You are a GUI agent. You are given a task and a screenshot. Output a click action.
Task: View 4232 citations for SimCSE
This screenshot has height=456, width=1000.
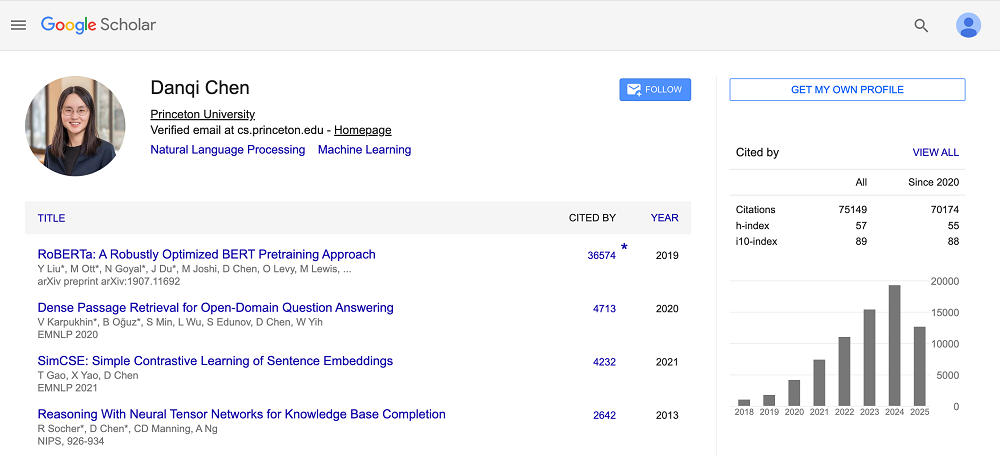click(604, 362)
